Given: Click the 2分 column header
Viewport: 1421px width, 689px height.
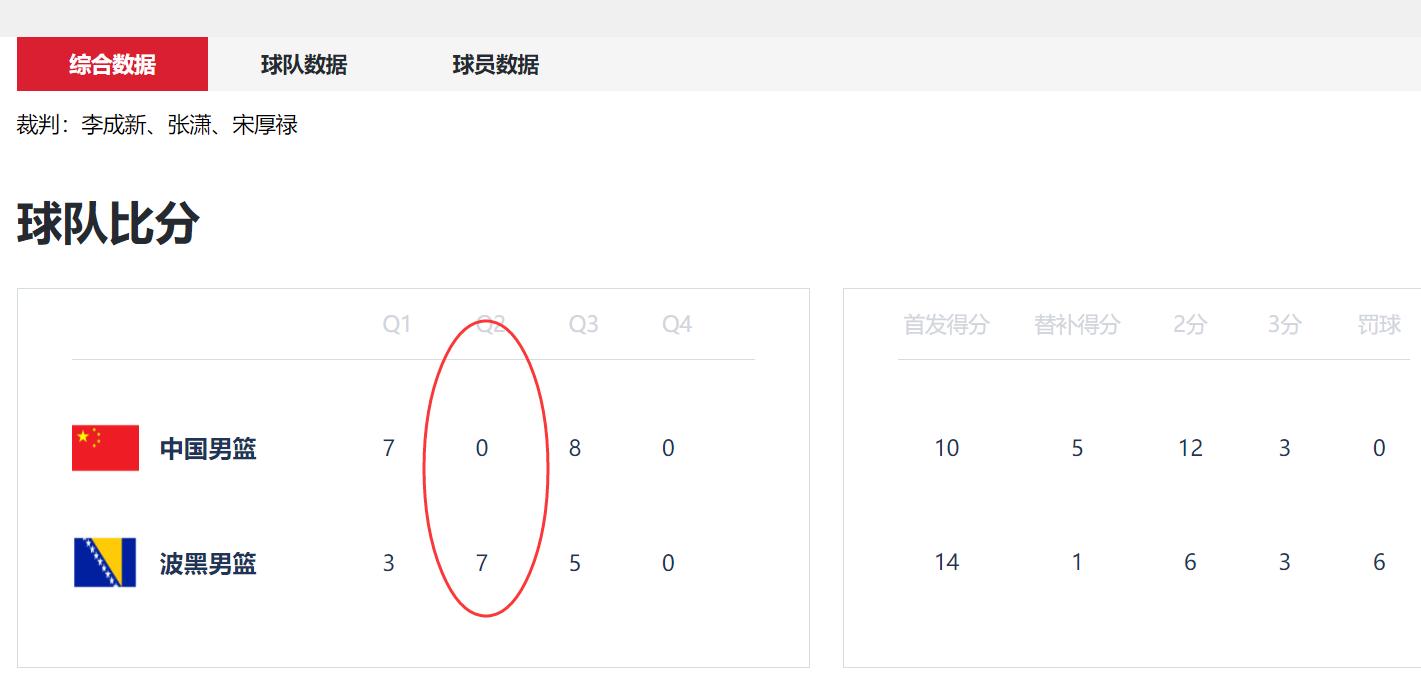Looking at the screenshot, I should [x=1190, y=324].
